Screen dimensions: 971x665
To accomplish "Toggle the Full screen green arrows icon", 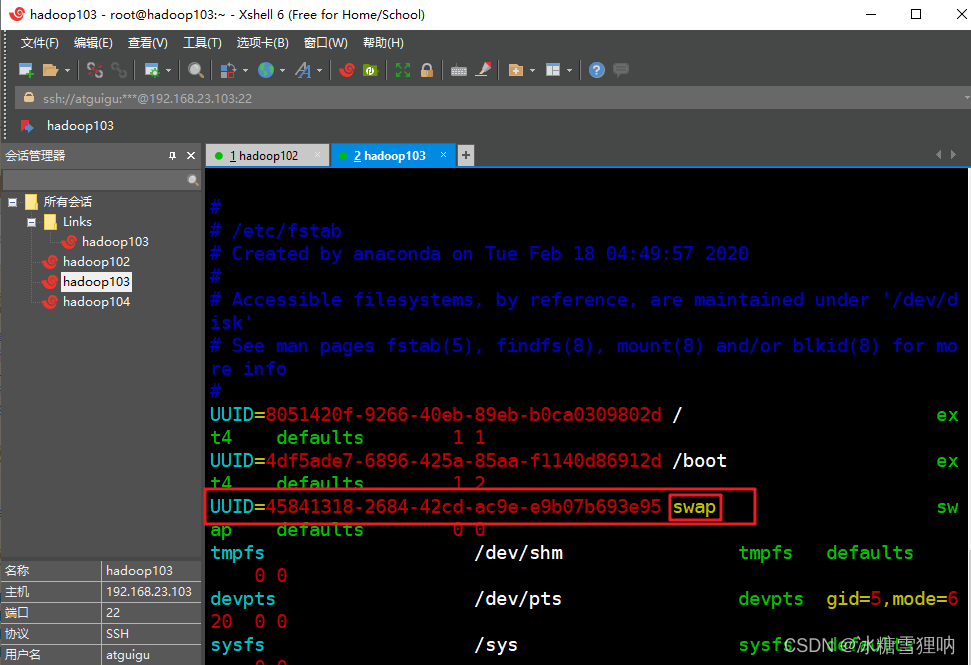I will [x=403, y=70].
